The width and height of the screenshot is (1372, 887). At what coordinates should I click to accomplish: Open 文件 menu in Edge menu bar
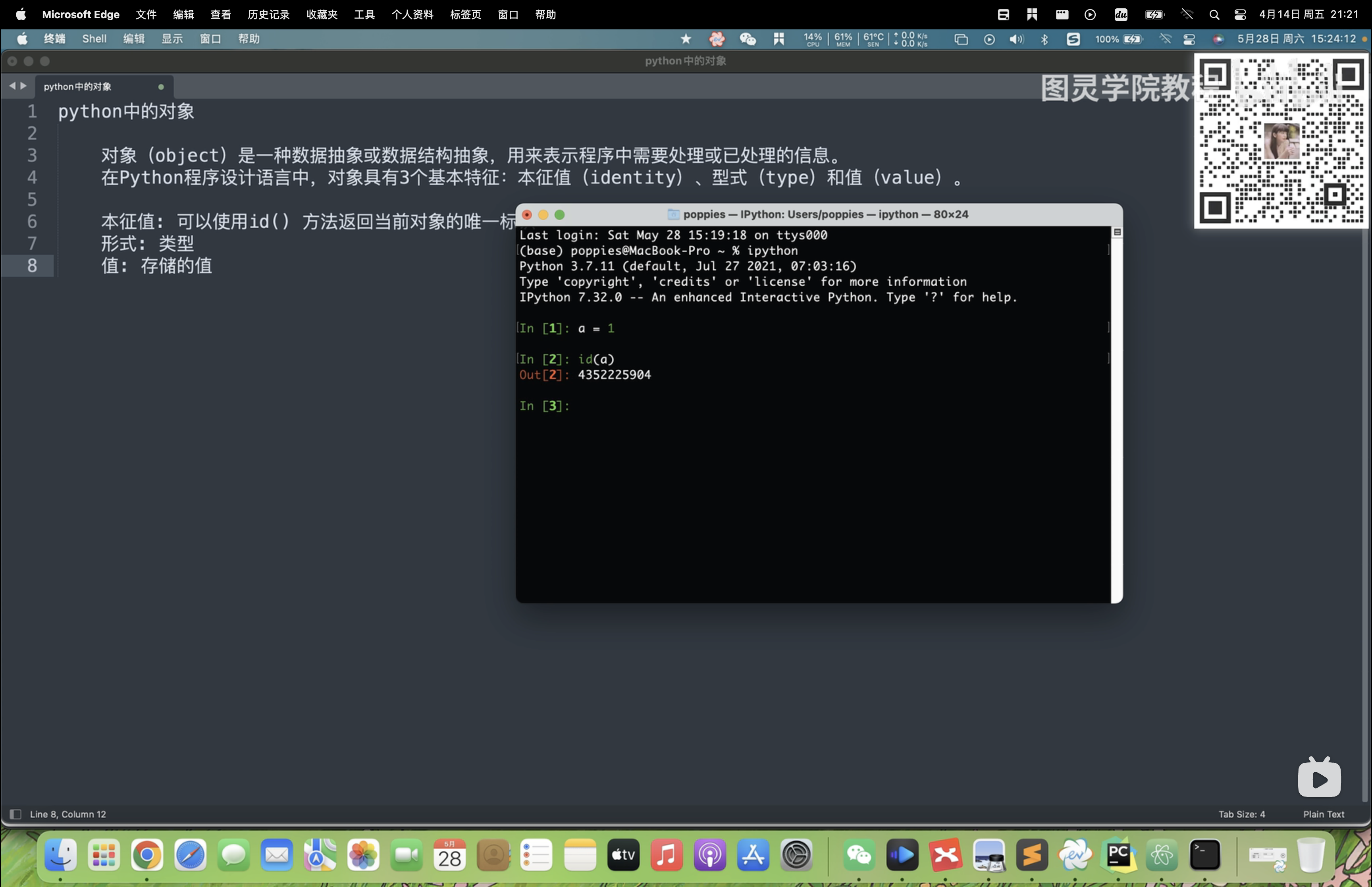click(x=146, y=14)
